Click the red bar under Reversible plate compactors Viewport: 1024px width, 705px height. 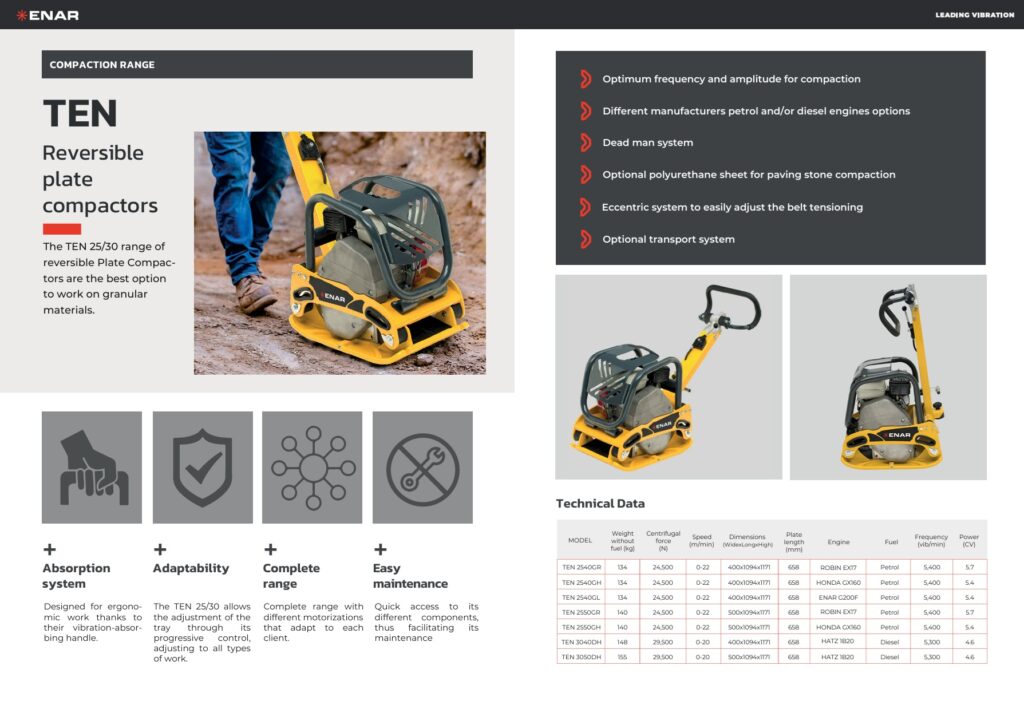(62, 229)
